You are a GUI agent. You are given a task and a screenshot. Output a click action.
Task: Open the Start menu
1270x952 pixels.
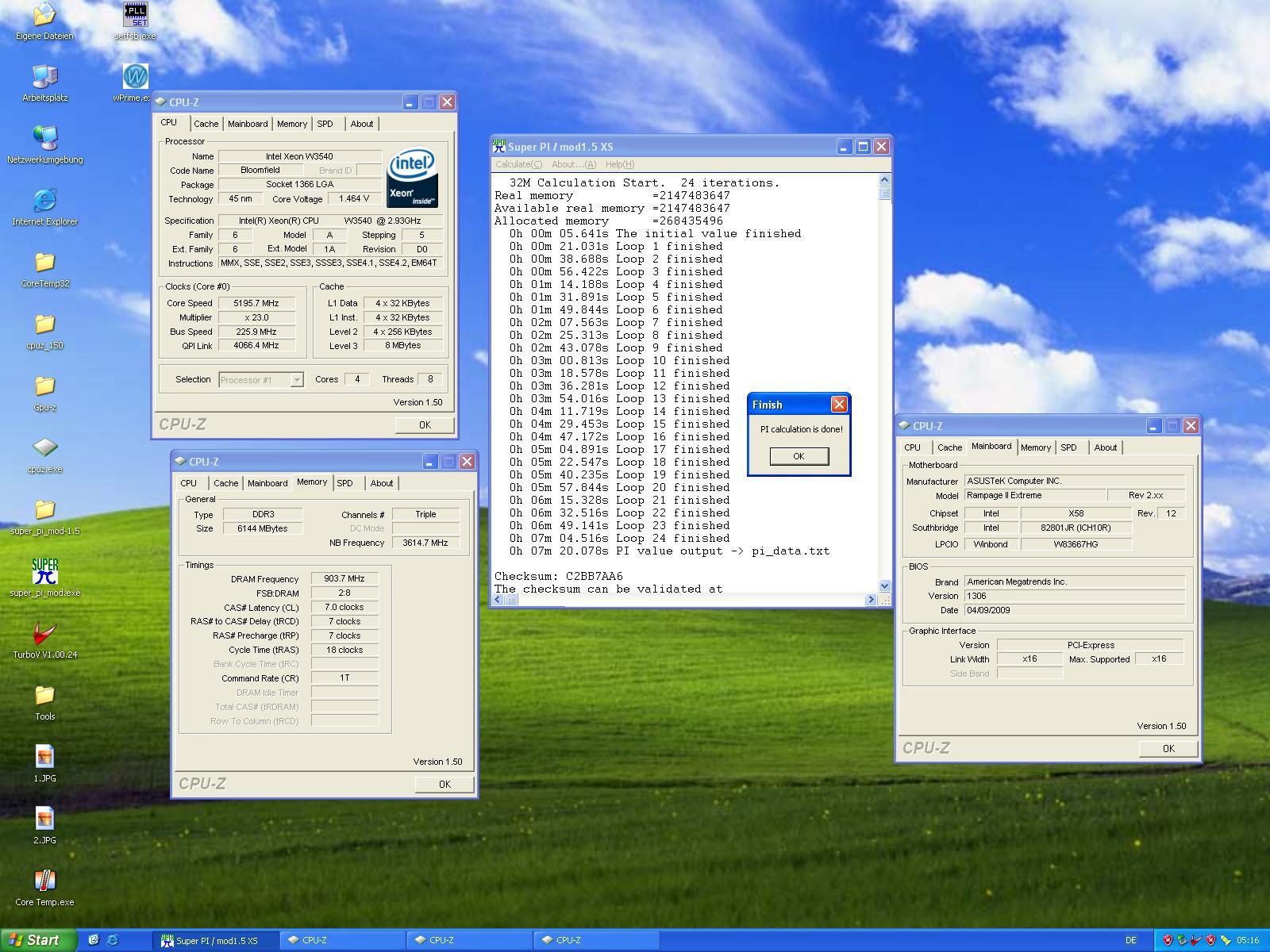pos(38,940)
